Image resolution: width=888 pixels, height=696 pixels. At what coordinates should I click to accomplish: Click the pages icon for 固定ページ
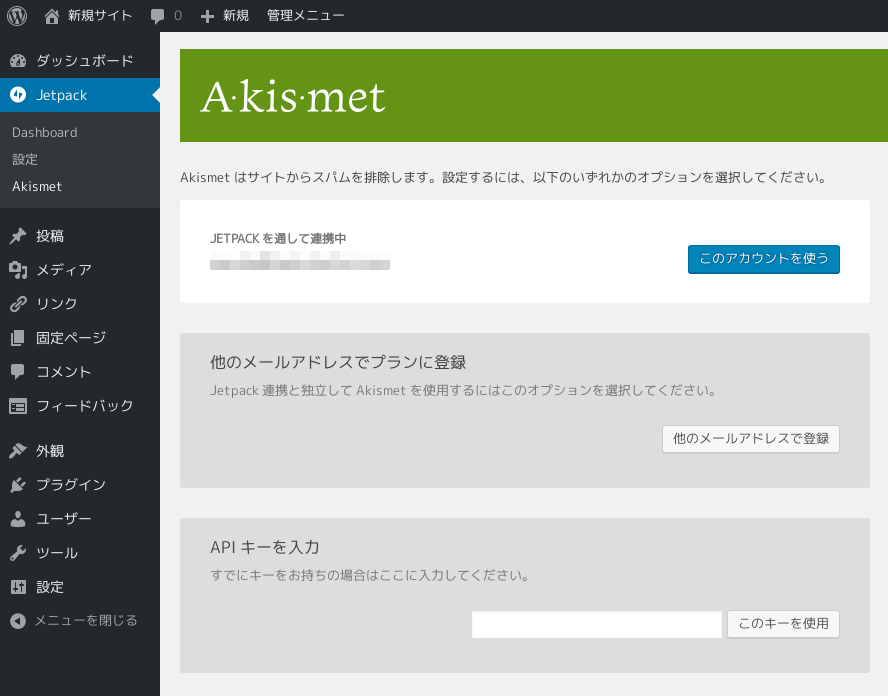pos(18,338)
